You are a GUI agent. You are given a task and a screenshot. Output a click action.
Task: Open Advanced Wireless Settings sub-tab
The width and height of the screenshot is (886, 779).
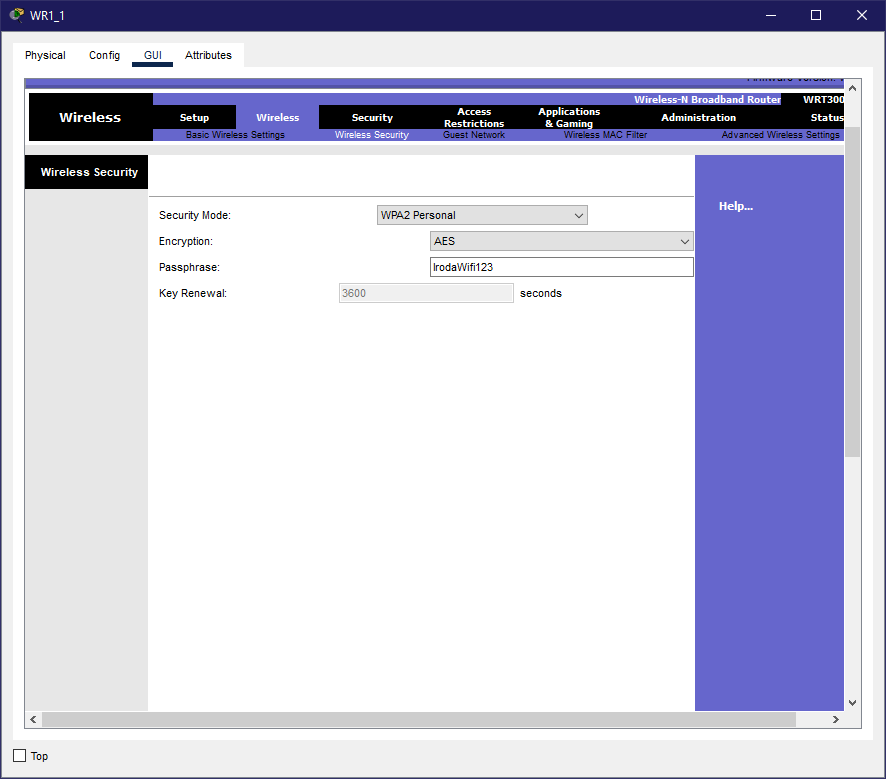pos(780,135)
